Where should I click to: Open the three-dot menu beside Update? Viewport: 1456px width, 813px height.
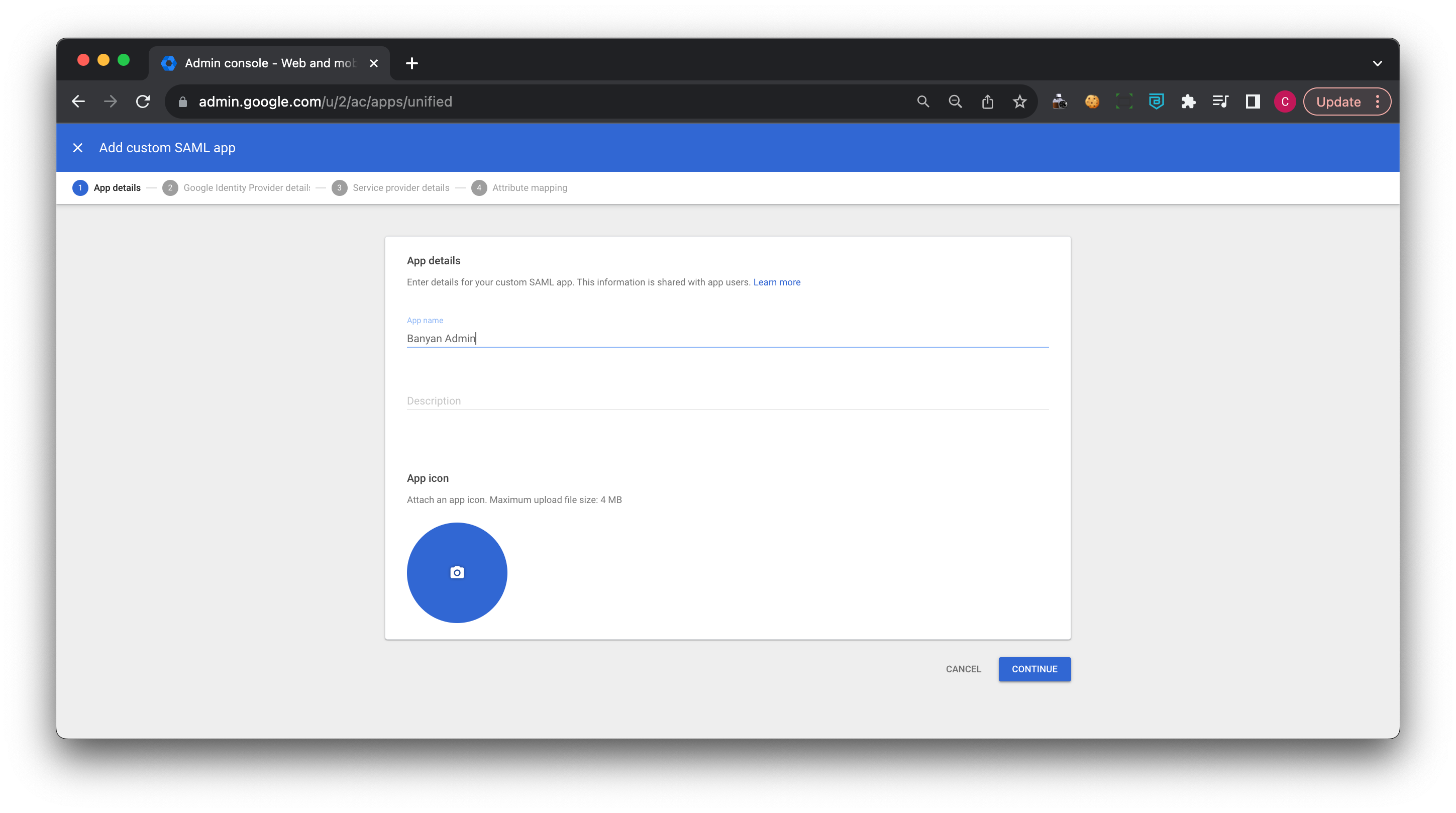pyautogui.click(x=1378, y=102)
